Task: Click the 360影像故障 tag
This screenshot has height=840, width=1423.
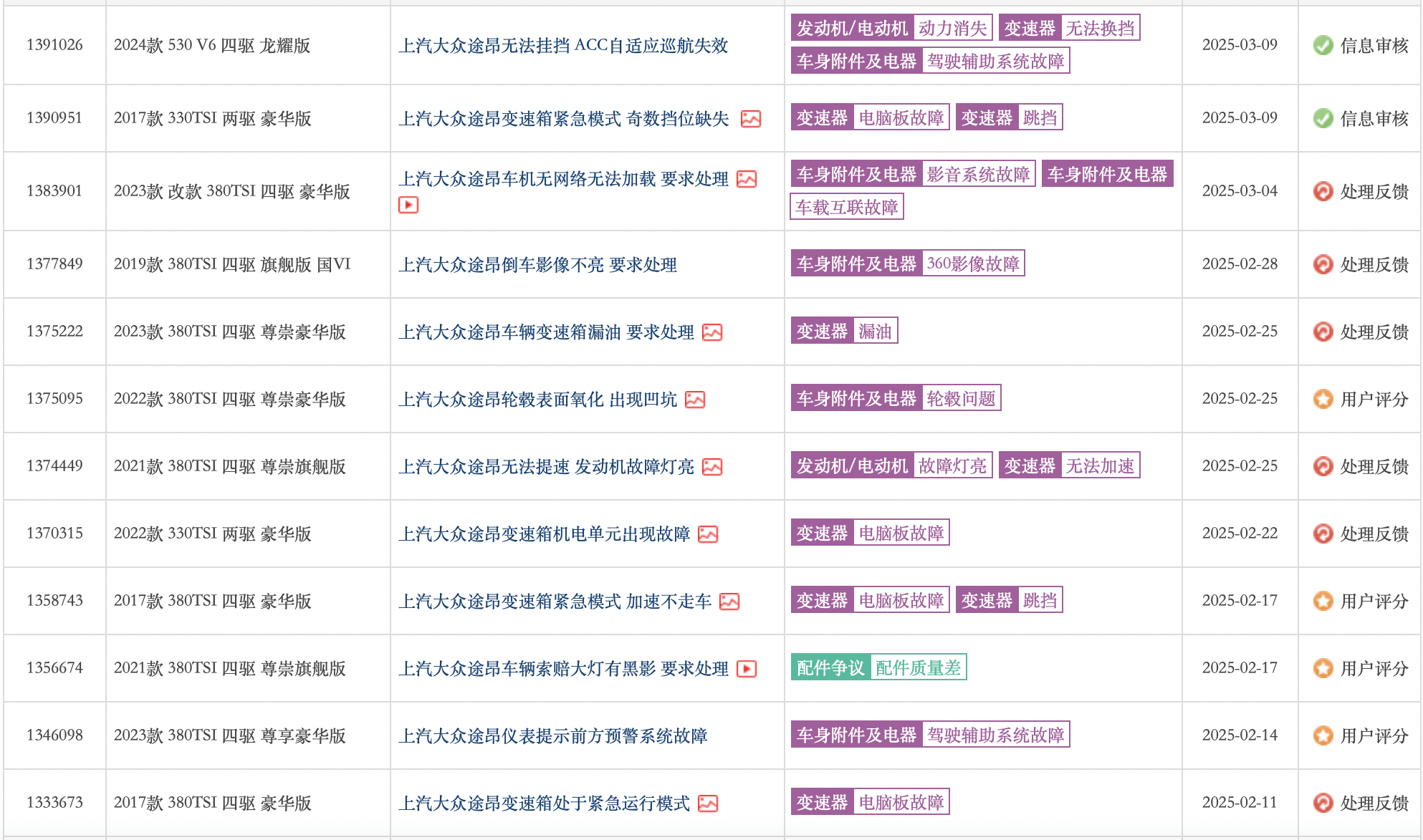Action: (x=973, y=264)
